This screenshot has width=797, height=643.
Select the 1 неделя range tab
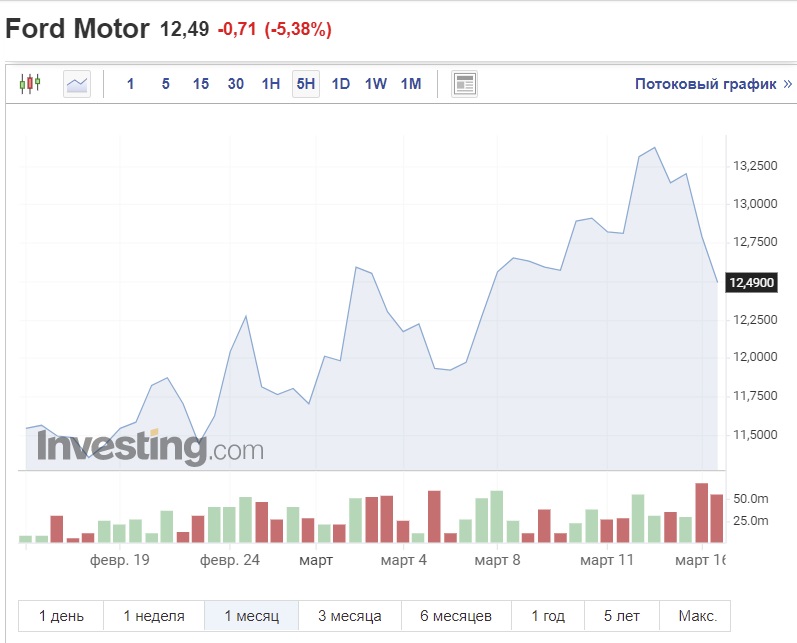pos(154,616)
